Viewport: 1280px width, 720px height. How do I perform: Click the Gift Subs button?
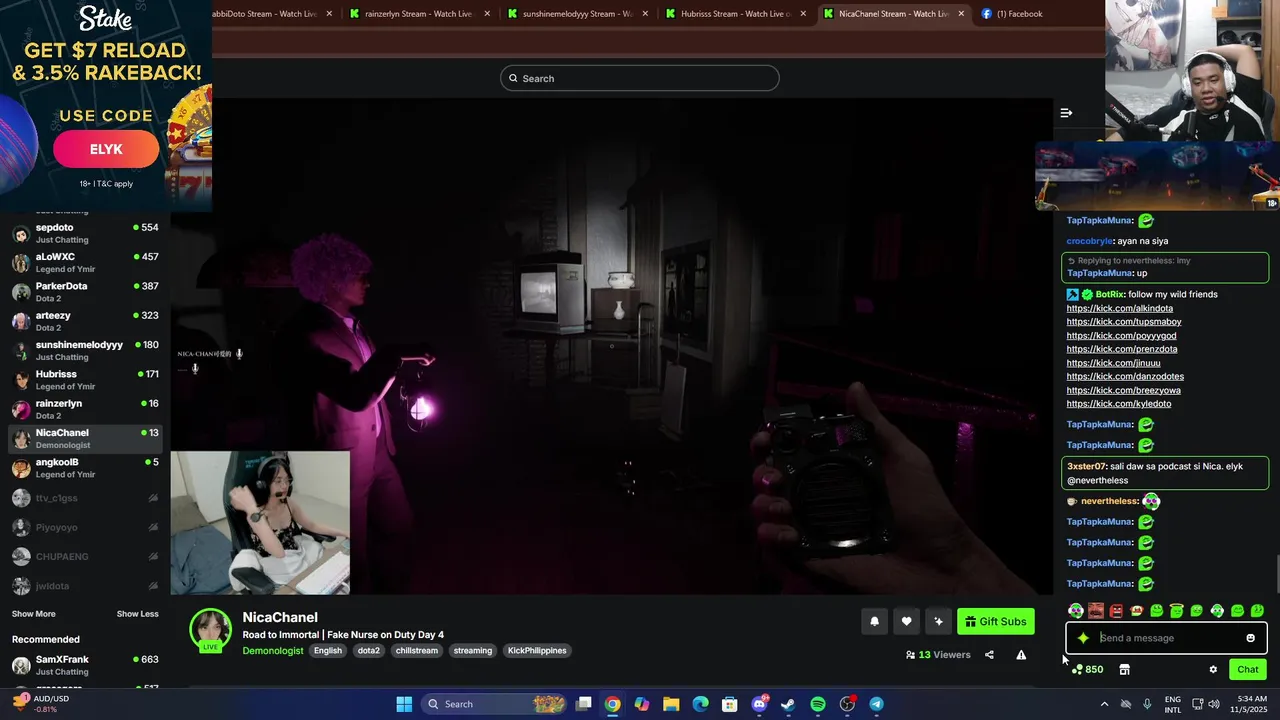(x=996, y=621)
